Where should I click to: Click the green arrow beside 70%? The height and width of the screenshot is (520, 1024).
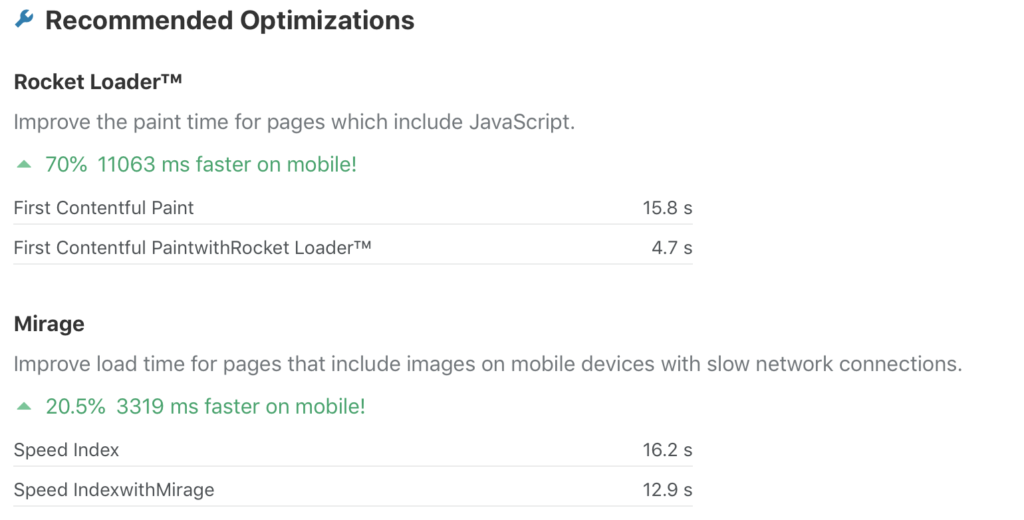pyautogui.click(x=24, y=164)
